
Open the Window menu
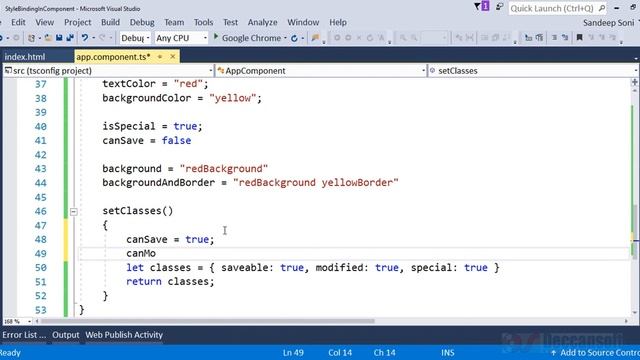(x=303, y=22)
